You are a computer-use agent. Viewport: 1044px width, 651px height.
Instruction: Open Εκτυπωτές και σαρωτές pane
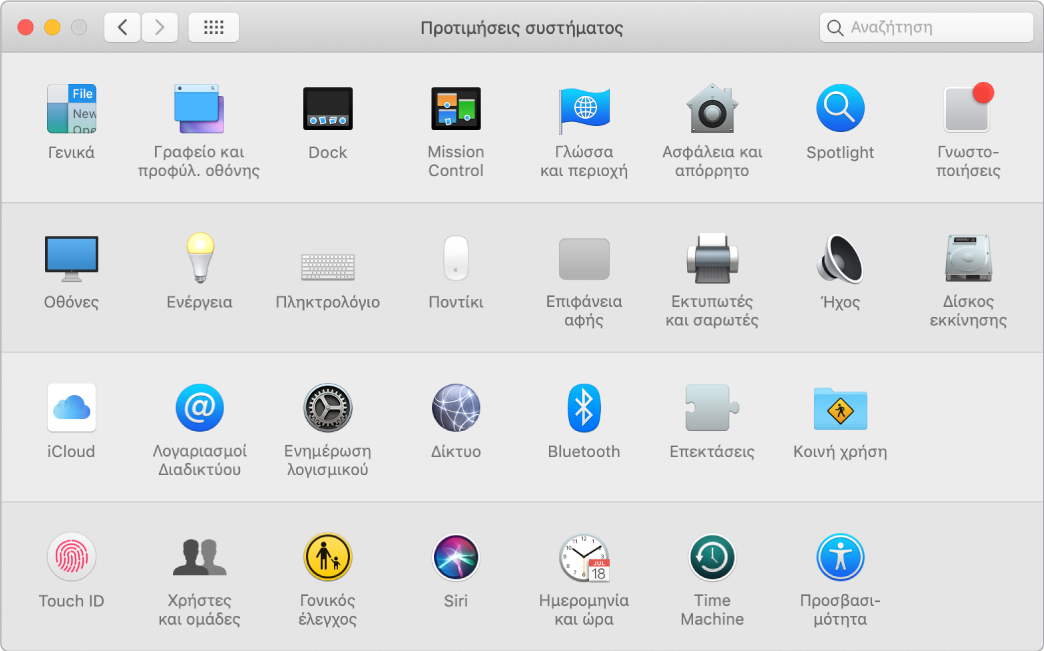712,259
